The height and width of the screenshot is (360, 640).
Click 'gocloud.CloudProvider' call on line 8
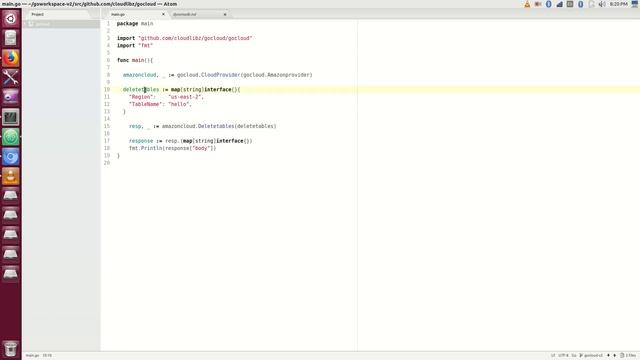click(209, 75)
